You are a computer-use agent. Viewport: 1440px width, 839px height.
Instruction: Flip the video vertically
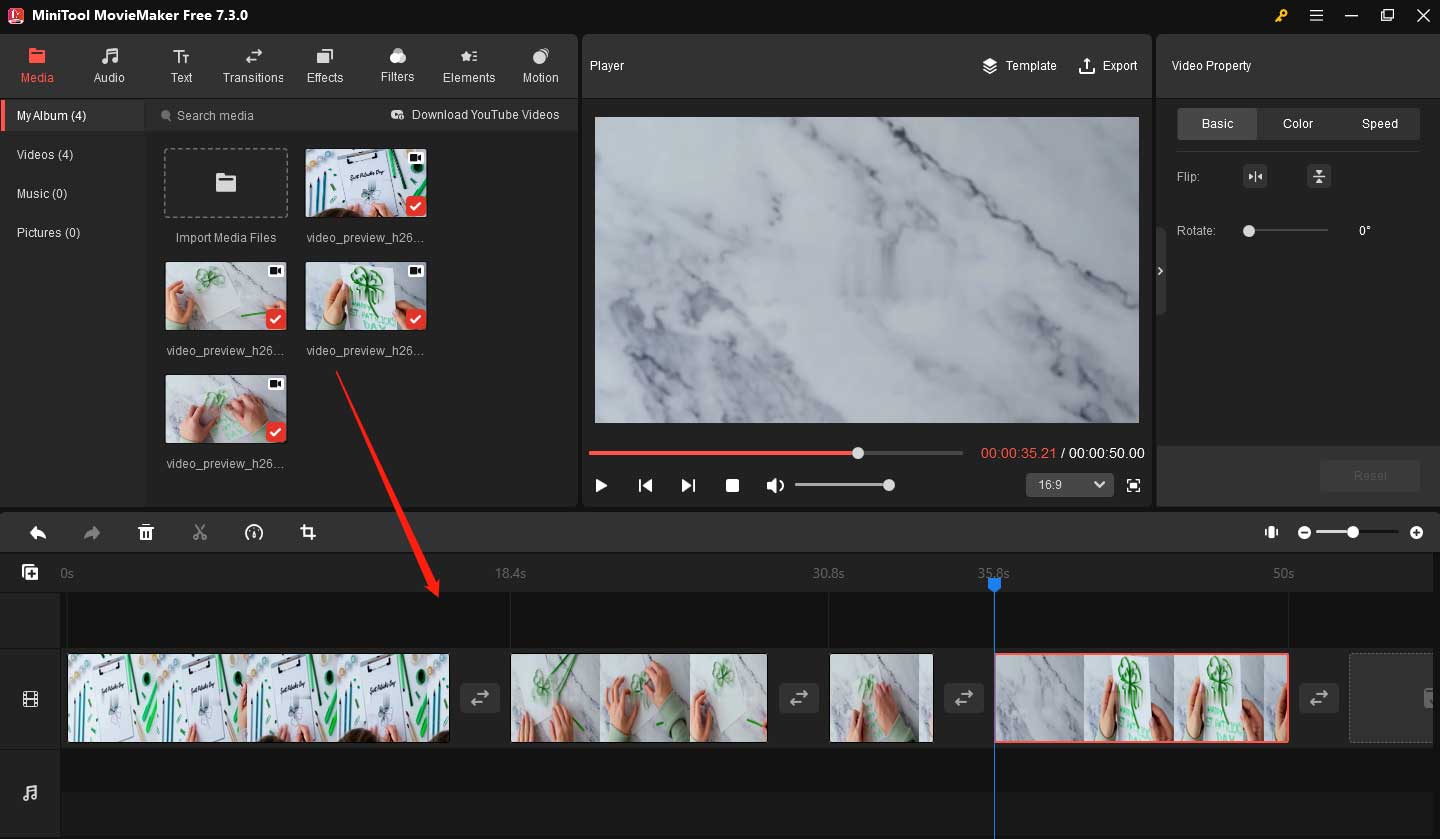tap(1319, 177)
